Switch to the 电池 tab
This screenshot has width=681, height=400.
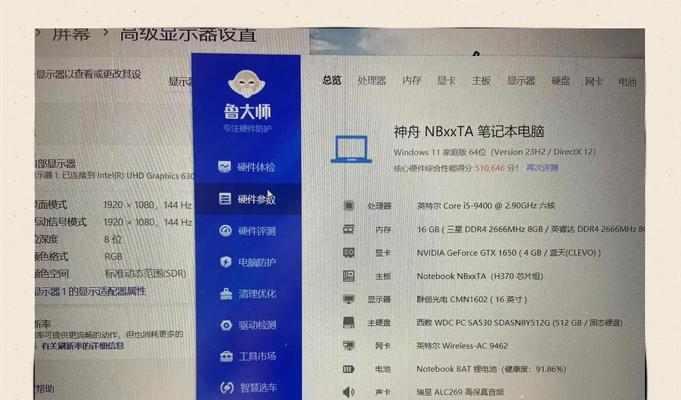pos(627,82)
